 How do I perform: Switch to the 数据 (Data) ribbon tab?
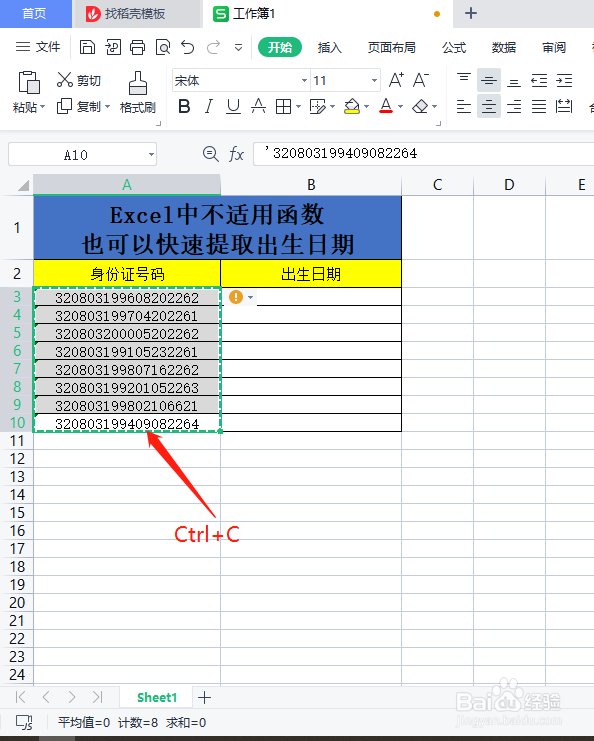point(504,47)
